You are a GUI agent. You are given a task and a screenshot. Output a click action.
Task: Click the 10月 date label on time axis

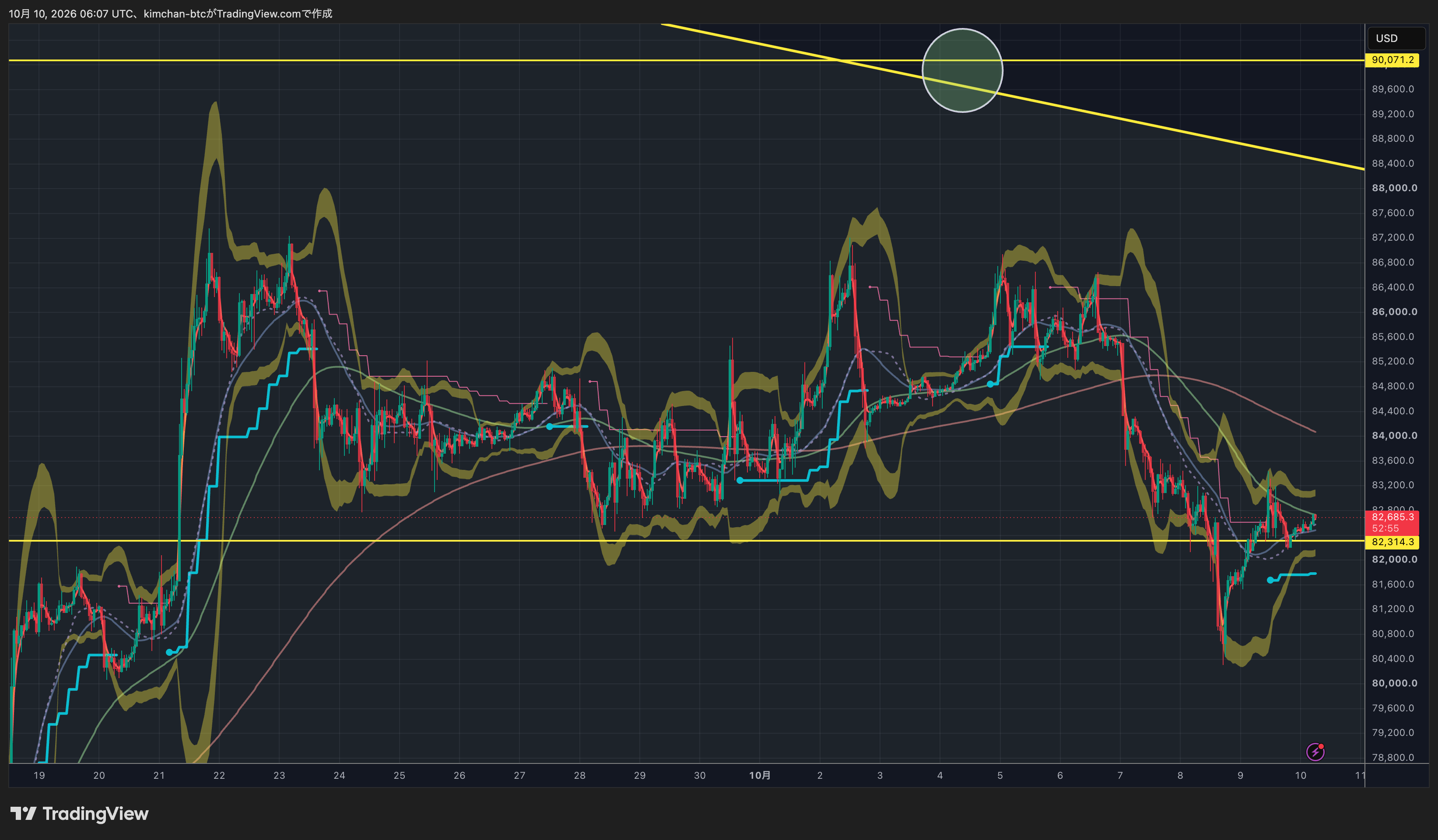[x=760, y=776]
